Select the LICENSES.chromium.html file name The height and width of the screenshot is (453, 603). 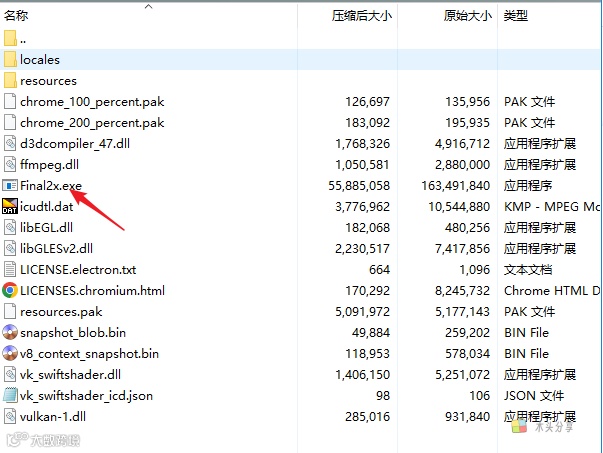click(x=92, y=290)
